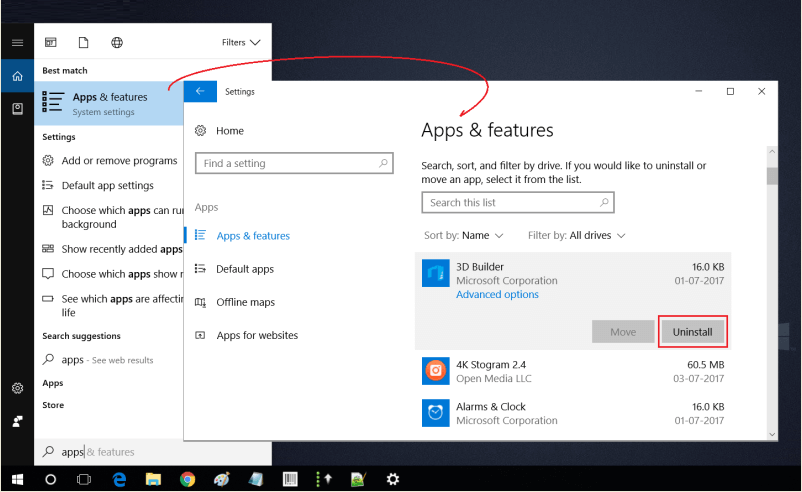Click the Store category in search results

pos(53,405)
